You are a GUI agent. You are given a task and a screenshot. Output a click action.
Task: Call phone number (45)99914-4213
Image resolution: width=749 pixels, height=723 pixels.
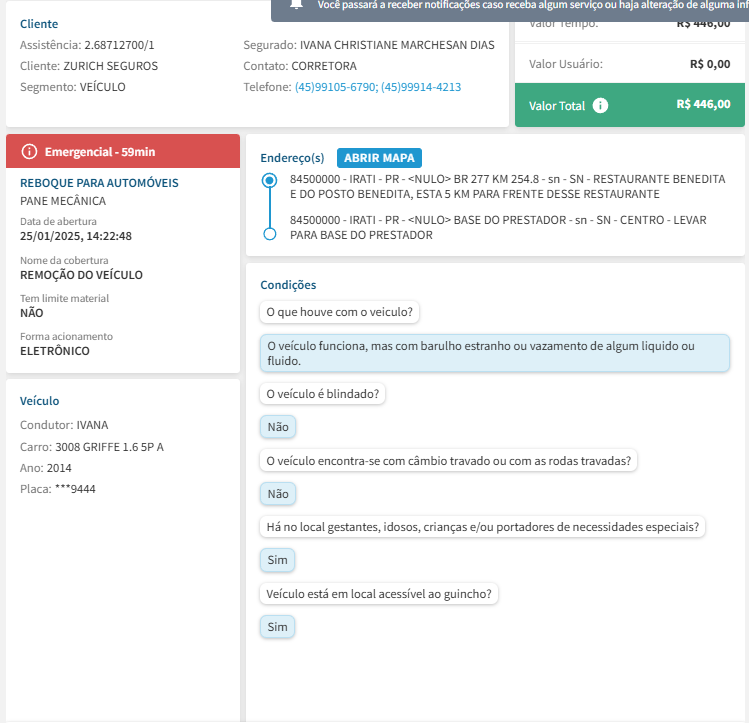421,87
